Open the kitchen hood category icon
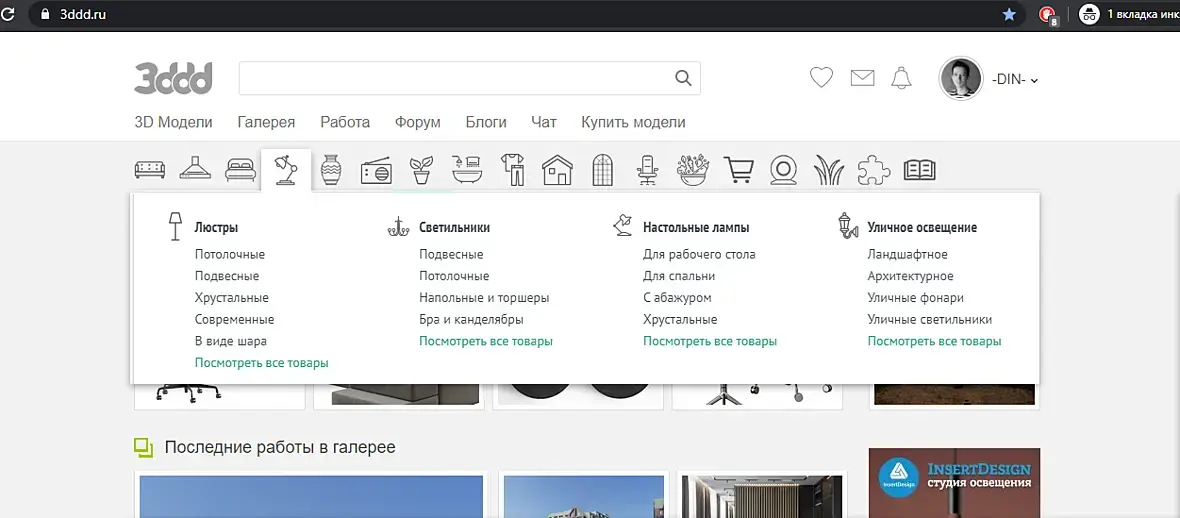 [x=195, y=169]
